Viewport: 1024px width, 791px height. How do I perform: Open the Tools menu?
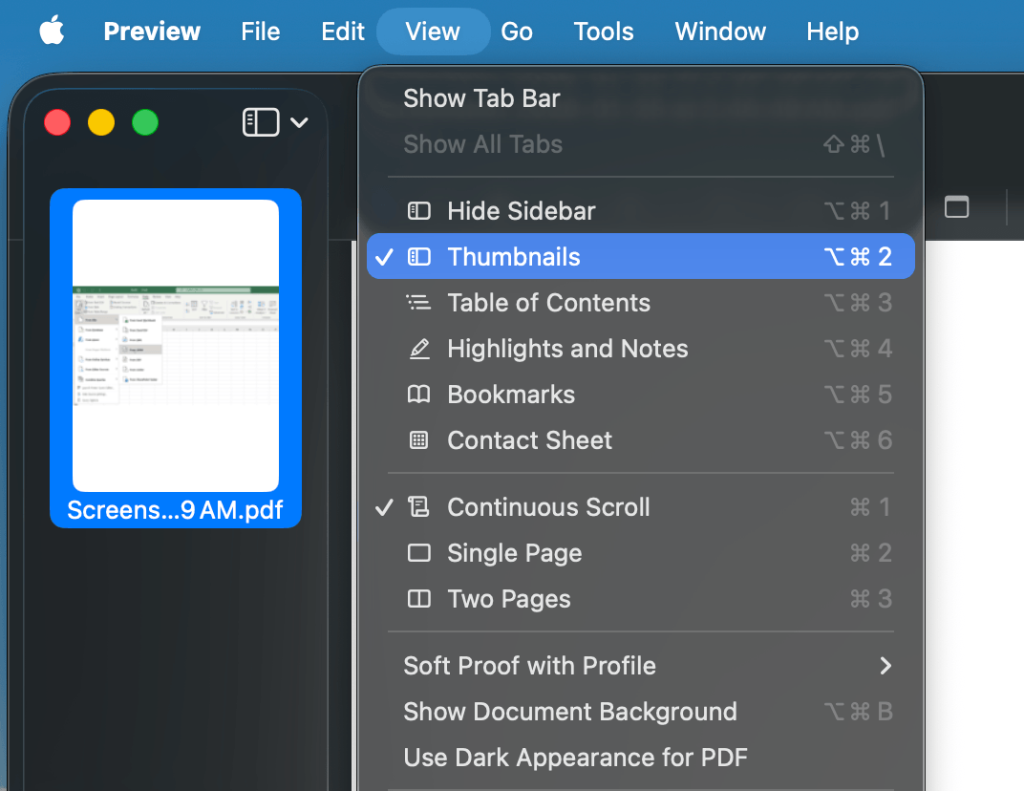603,31
